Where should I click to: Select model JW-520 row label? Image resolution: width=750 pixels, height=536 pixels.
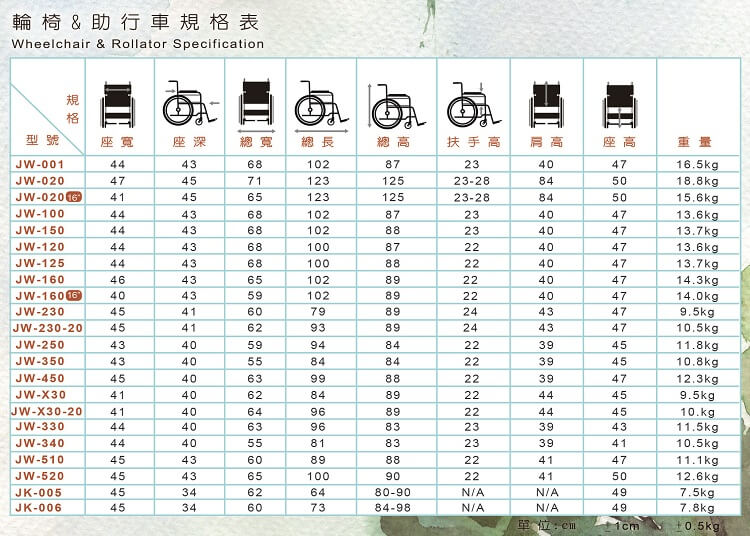click(40, 476)
